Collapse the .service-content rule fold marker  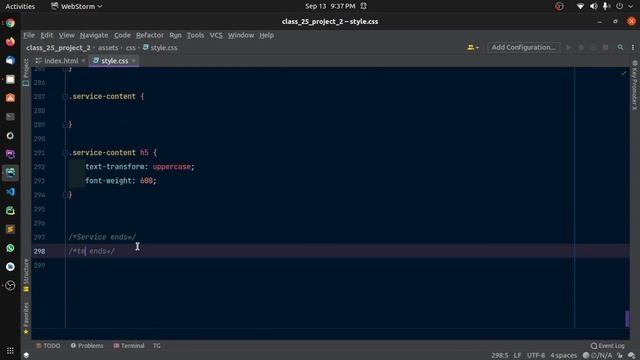(x=65, y=97)
